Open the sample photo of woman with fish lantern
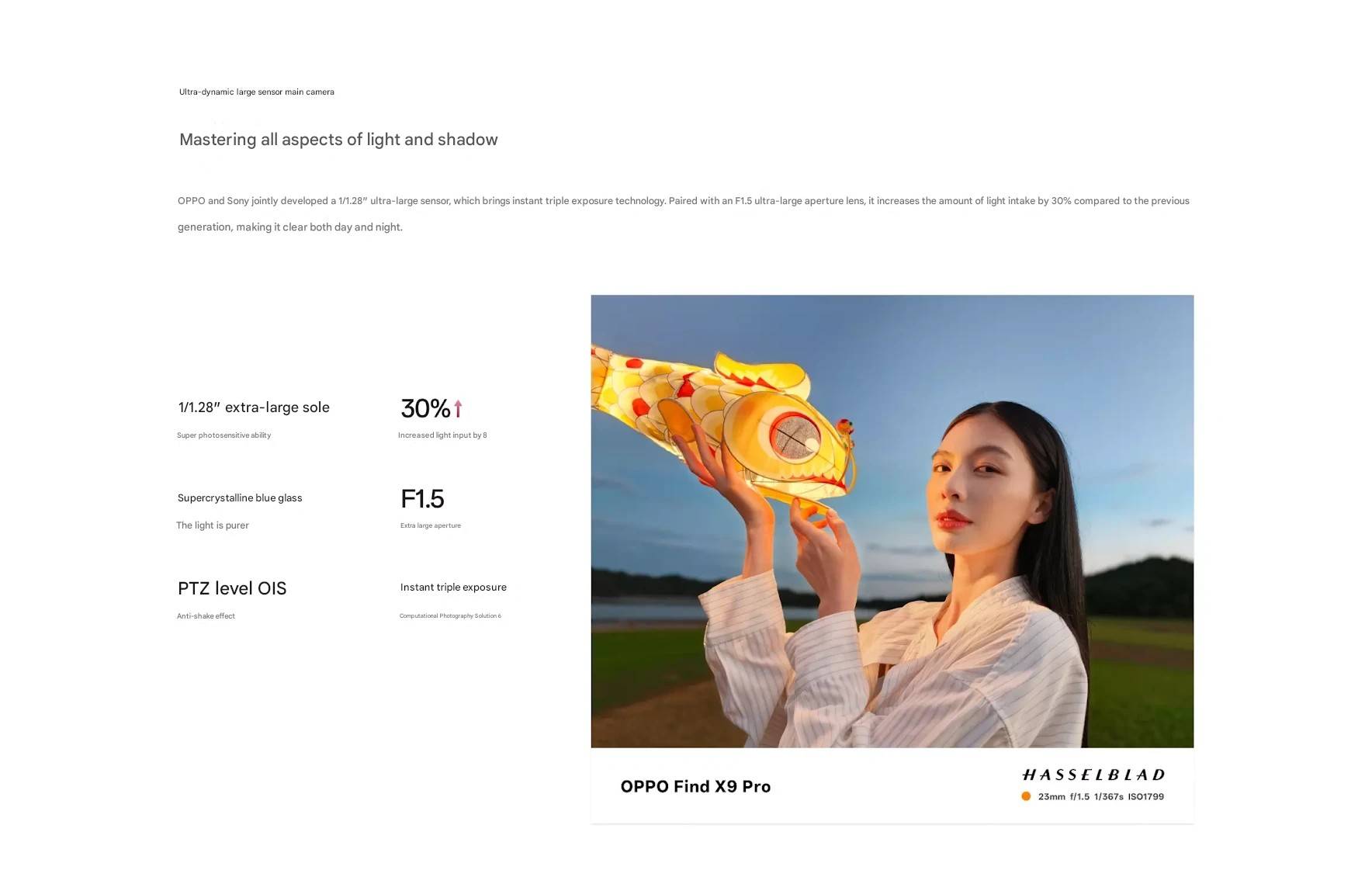 click(x=892, y=521)
